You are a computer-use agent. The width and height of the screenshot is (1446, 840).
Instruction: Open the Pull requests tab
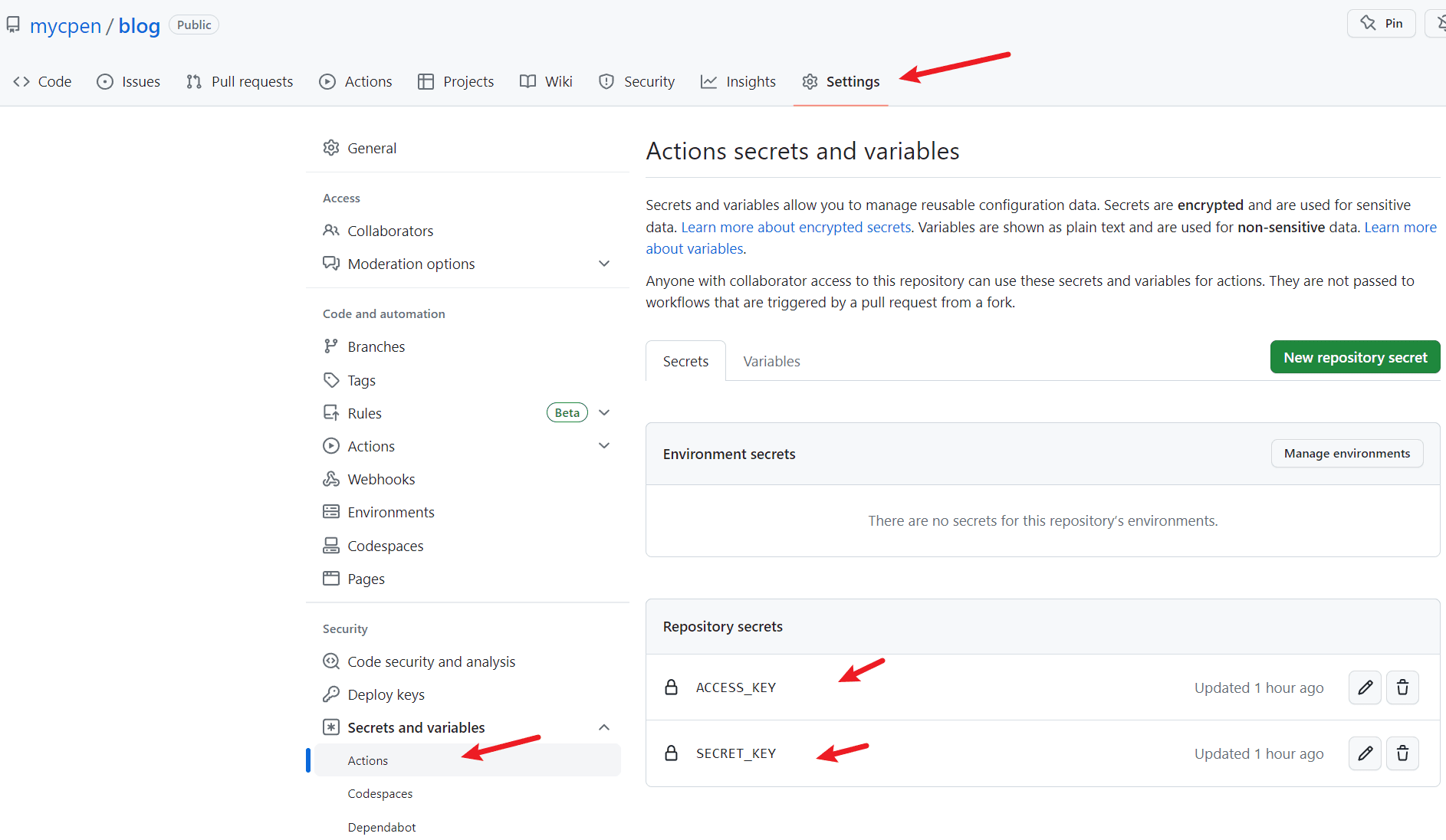(x=239, y=81)
